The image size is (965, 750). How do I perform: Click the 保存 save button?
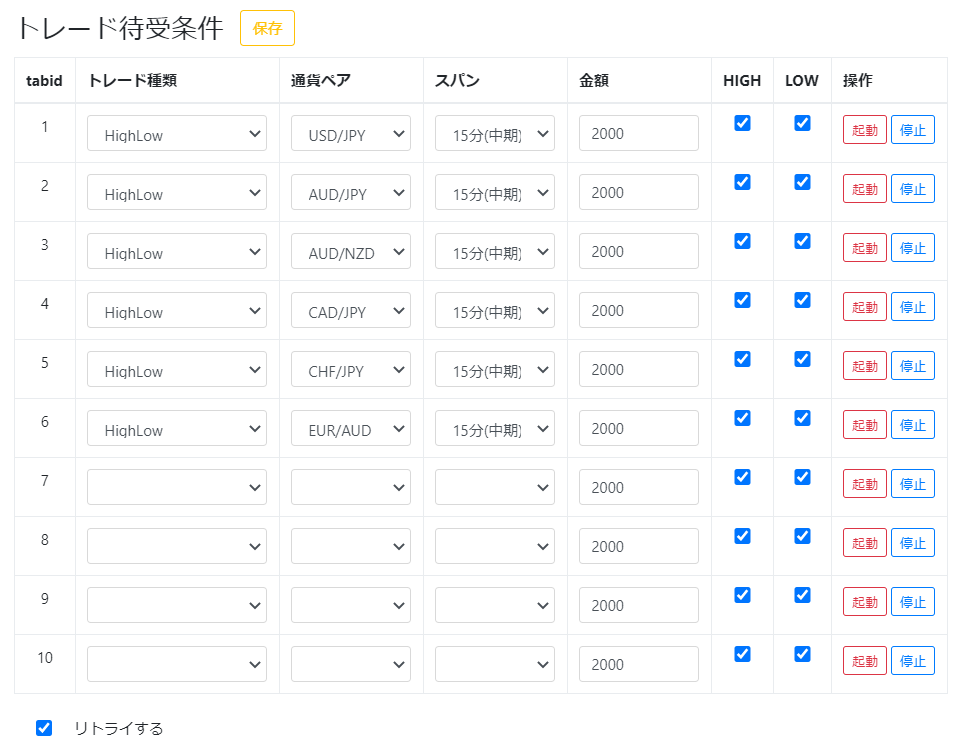click(267, 28)
